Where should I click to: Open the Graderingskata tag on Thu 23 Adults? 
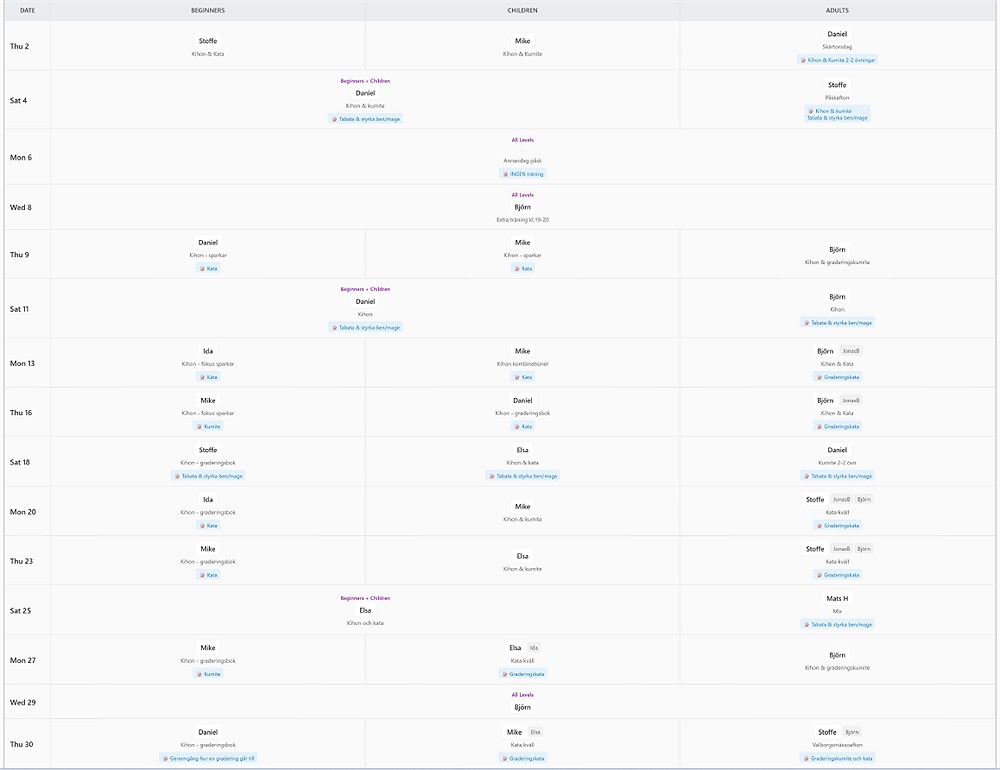point(840,575)
